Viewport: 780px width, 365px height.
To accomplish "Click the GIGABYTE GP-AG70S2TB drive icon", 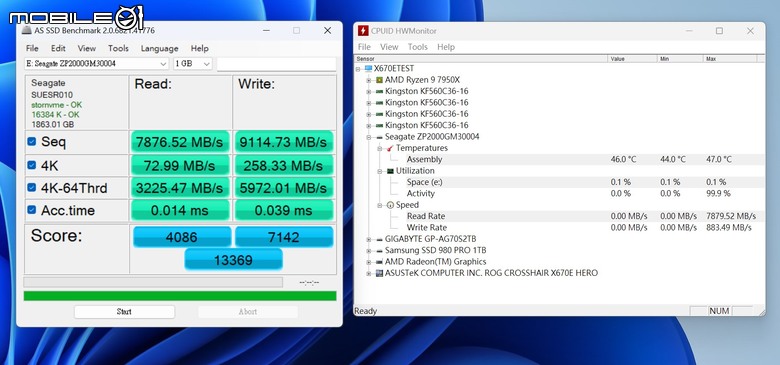I will pyautogui.click(x=380, y=239).
